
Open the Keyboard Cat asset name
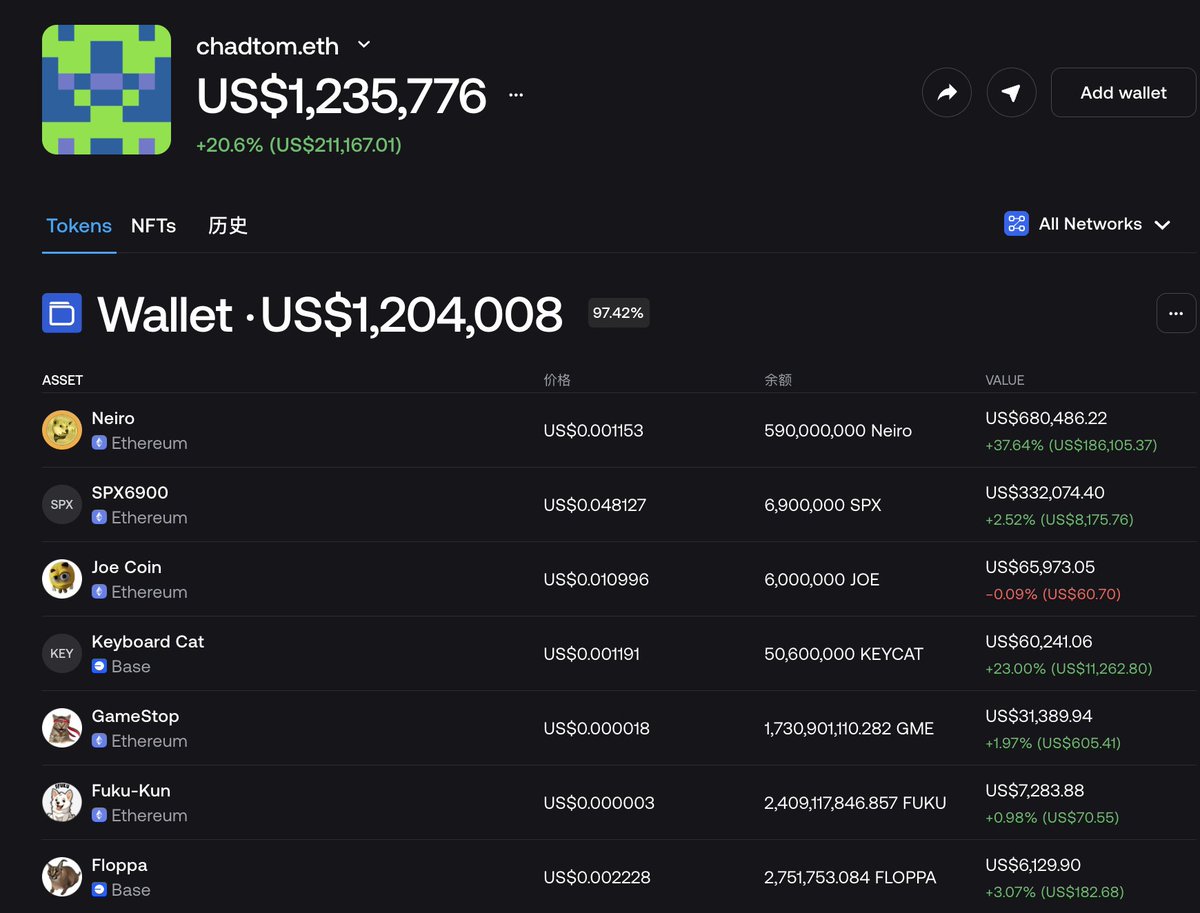click(x=148, y=641)
